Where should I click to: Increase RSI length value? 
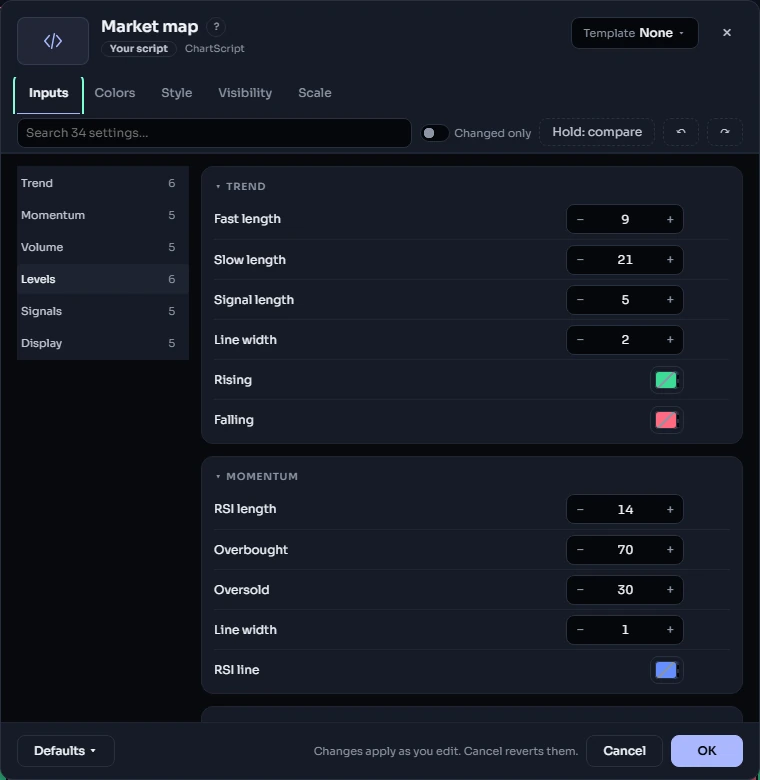pyautogui.click(x=670, y=509)
